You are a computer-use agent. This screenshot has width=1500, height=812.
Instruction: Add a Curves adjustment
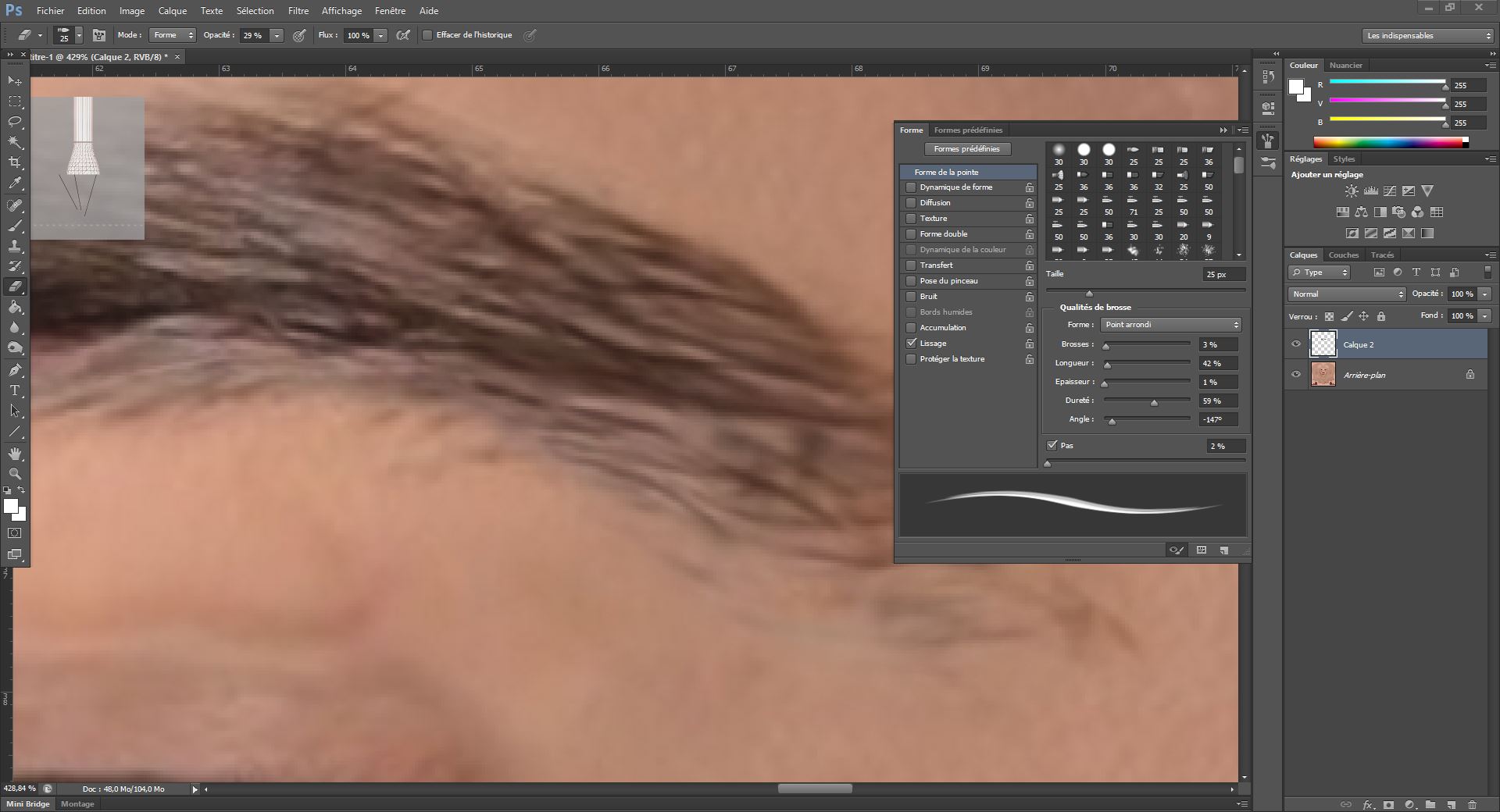[1390, 191]
